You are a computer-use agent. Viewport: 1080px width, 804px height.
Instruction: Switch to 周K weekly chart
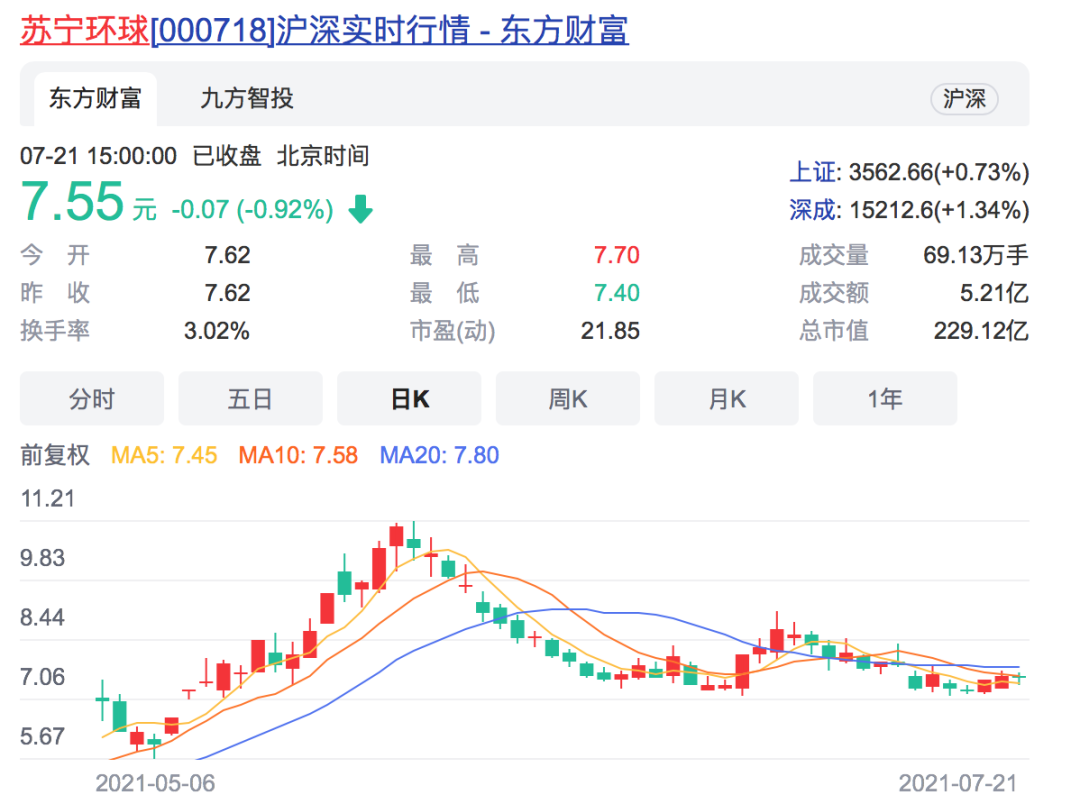pyautogui.click(x=568, y=398)
